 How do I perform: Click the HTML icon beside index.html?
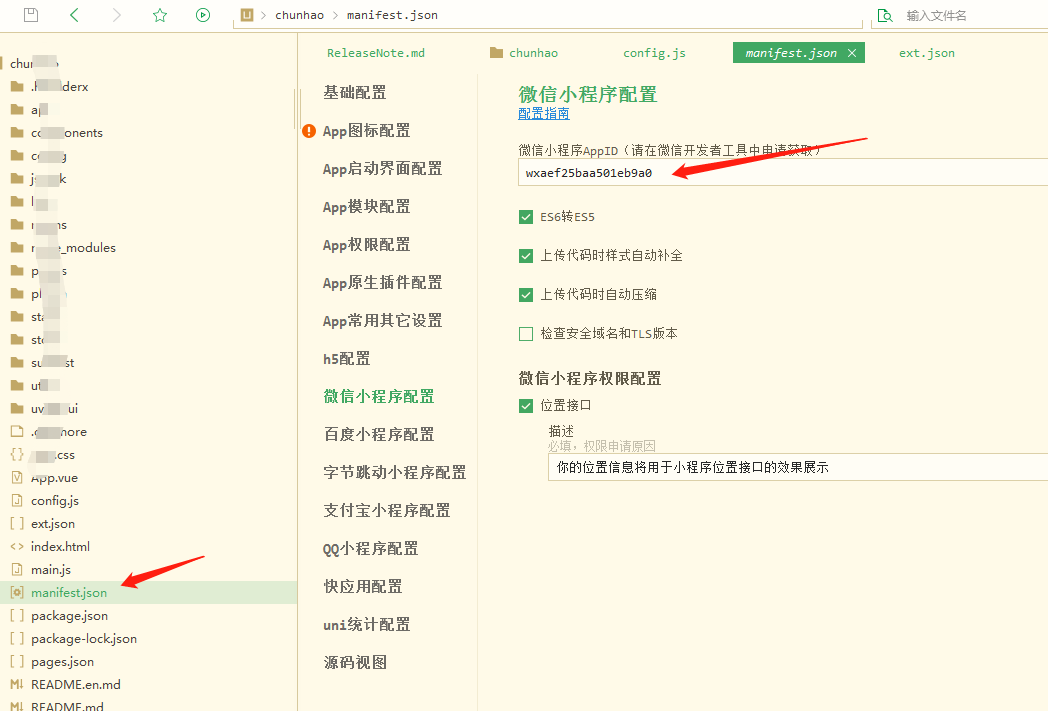point(17,547)
